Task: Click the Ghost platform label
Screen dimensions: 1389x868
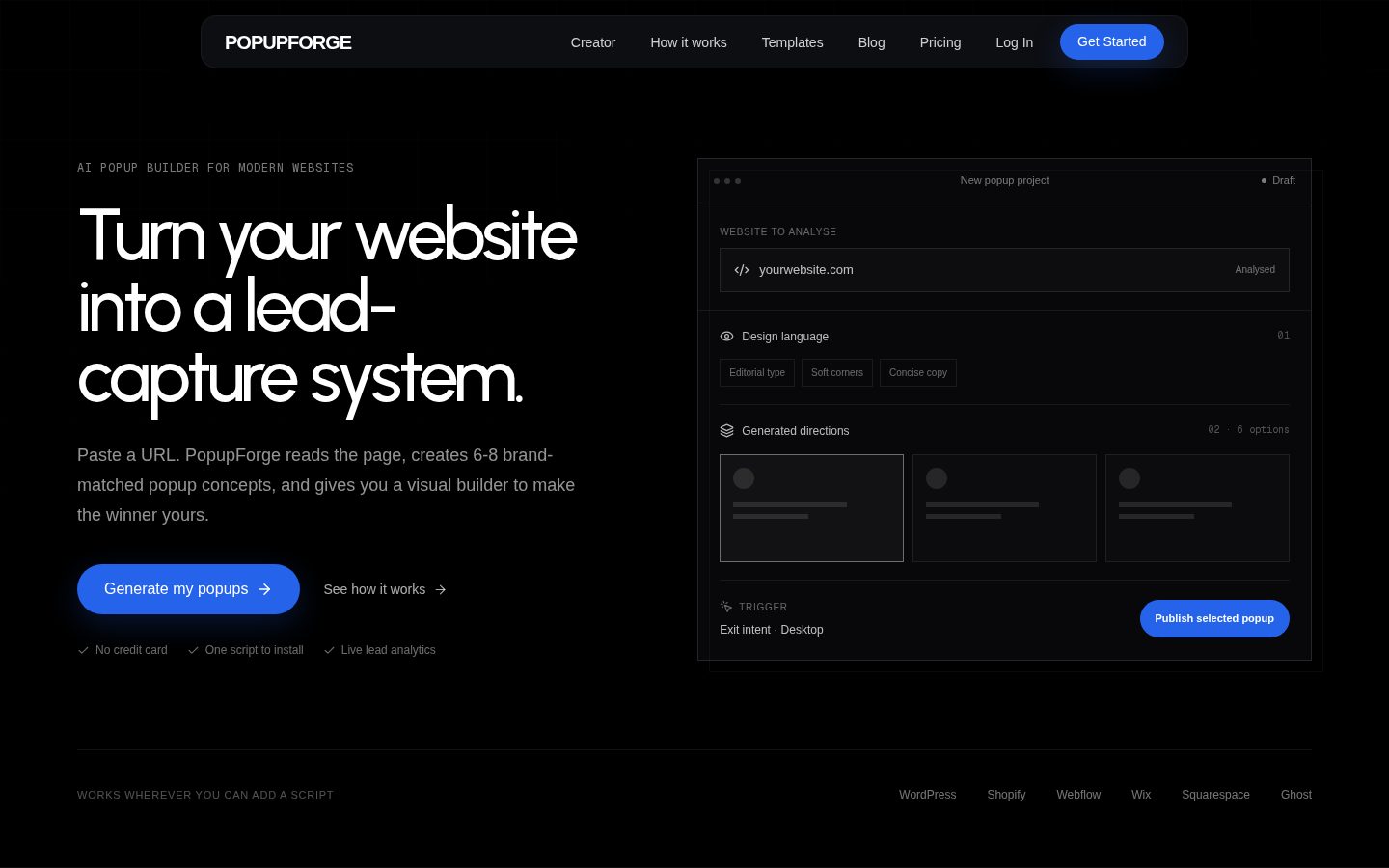Action: pyautogui.click(x=1296, y=795)
